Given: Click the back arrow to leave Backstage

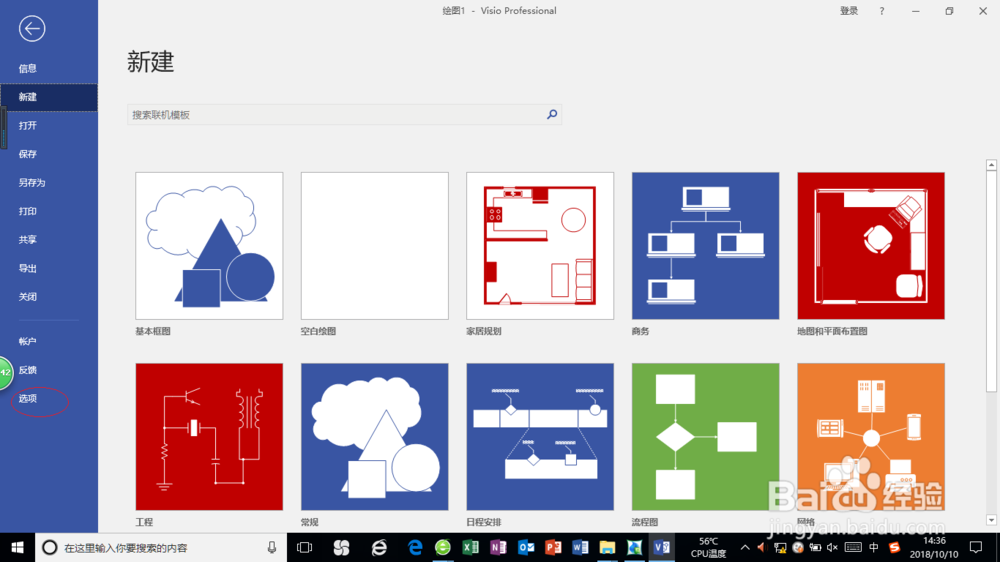Looking at the screenshot, I should coord(32,29).
